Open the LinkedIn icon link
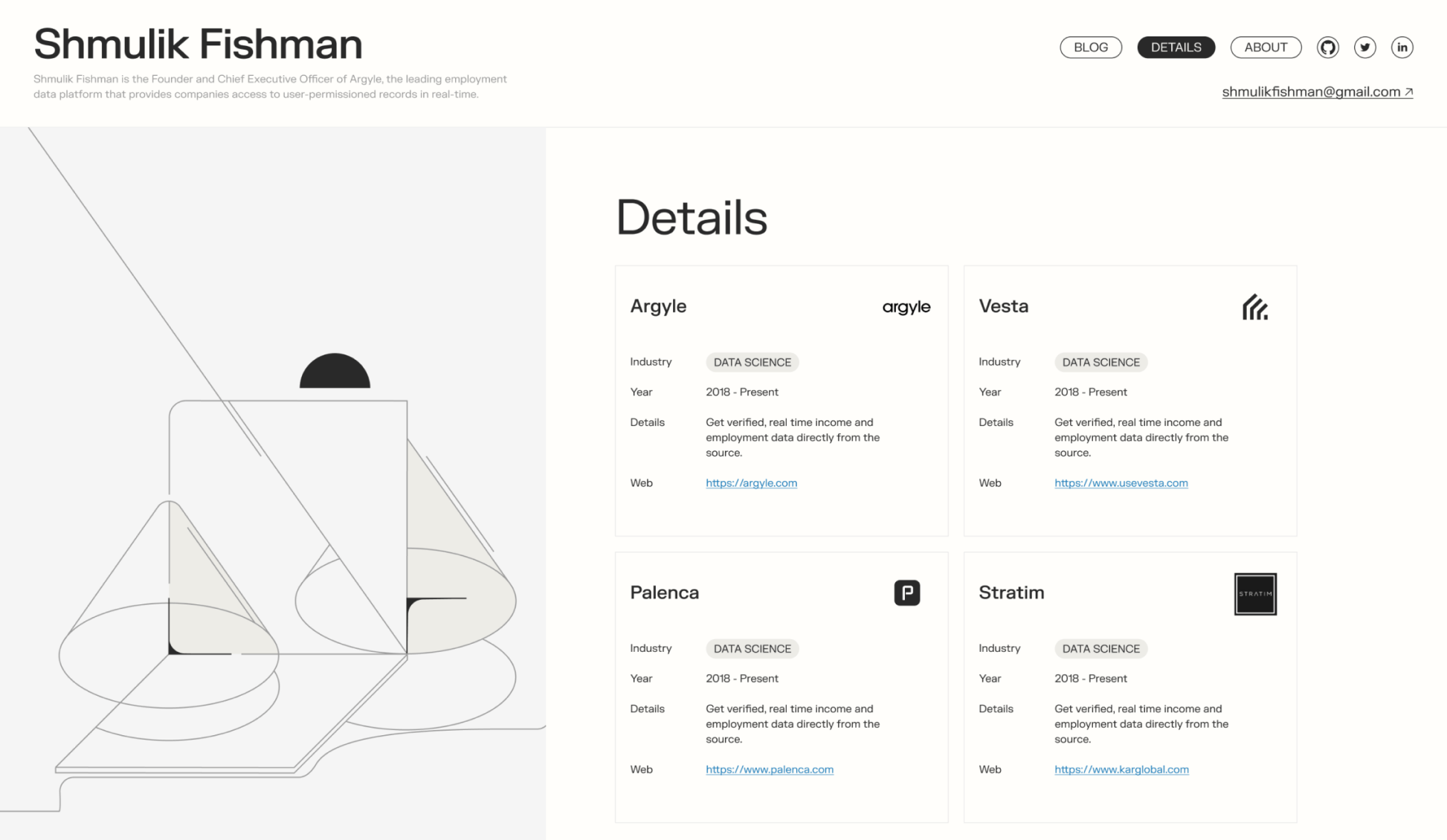Image resolution: width=1447 pixels, height=840 pixels. 1402,48
